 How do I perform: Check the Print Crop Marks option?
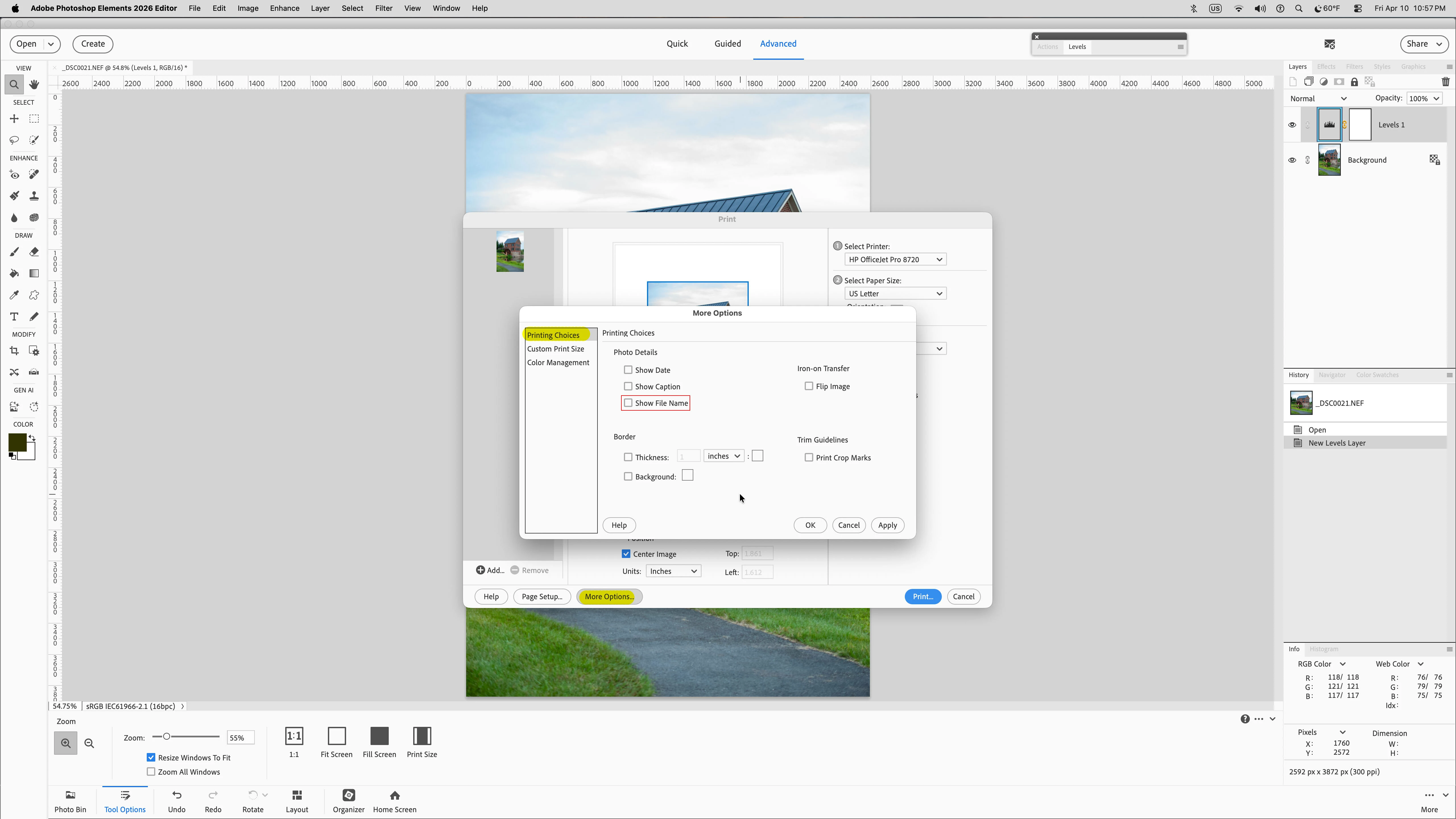pyautogui.click(x=809, y=457)
